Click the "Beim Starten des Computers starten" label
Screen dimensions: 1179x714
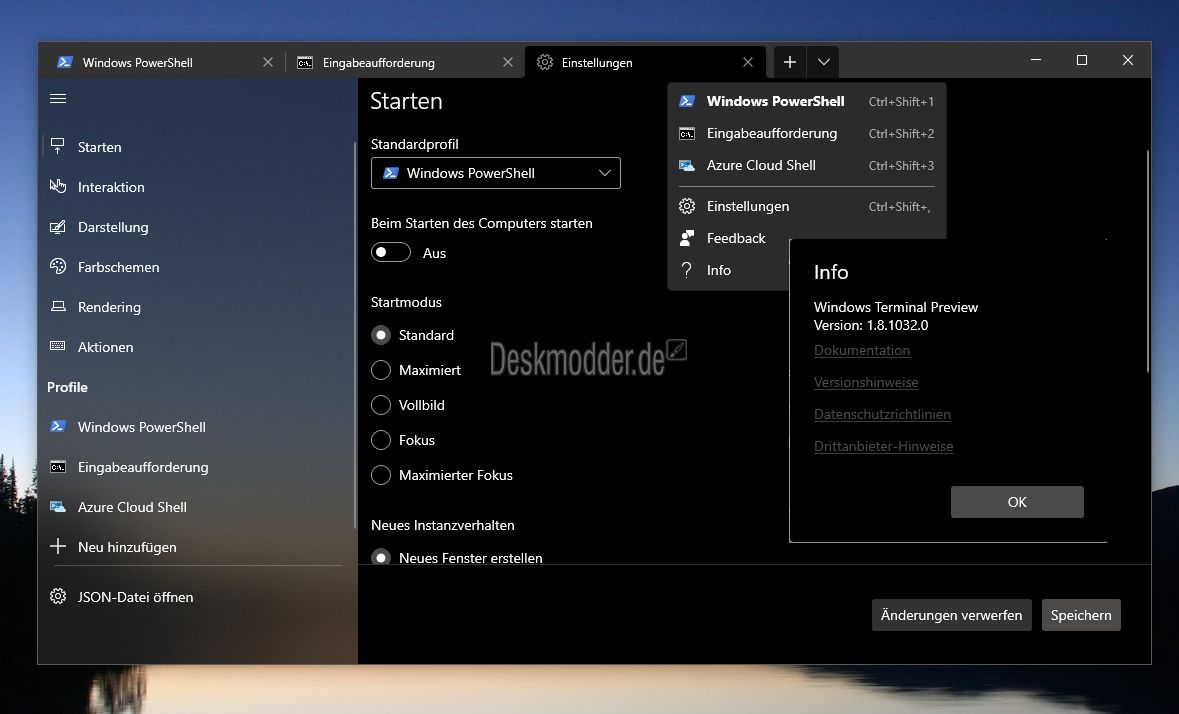click(482, 223)
